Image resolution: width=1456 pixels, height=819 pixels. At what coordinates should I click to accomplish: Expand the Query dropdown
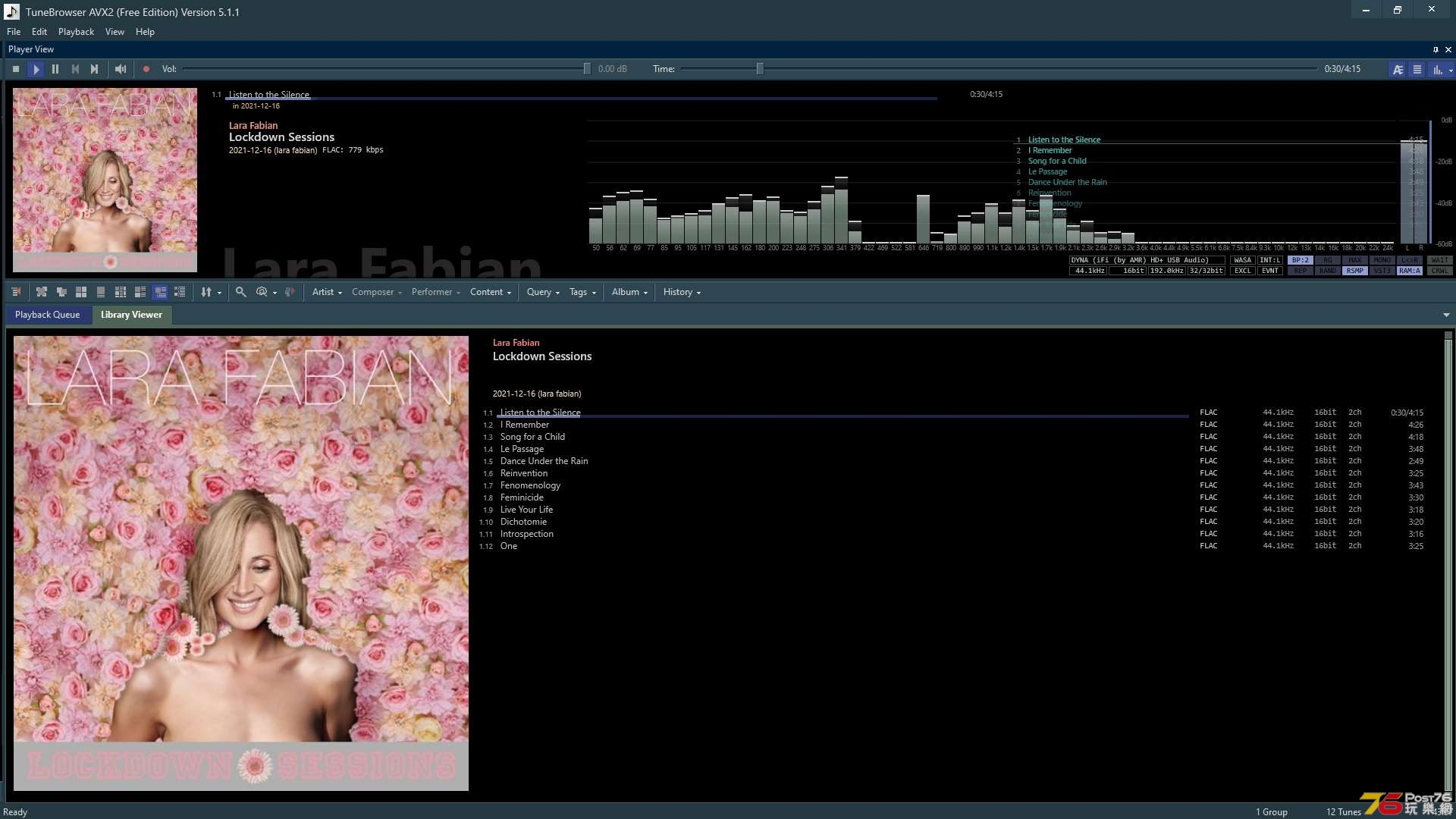tap(543, 292)
